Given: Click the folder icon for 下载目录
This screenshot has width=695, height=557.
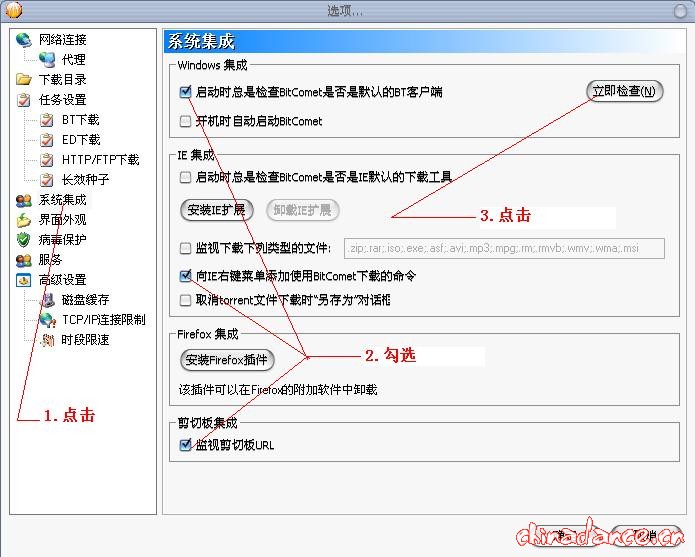Looking at the screenshot, I should (24, 80).
